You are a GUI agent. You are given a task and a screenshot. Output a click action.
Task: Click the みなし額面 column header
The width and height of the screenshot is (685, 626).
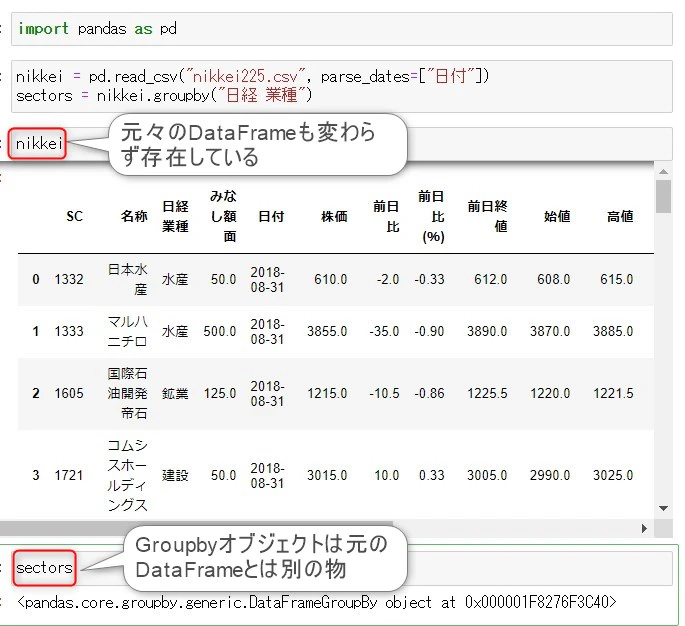(x=223, y=216)
